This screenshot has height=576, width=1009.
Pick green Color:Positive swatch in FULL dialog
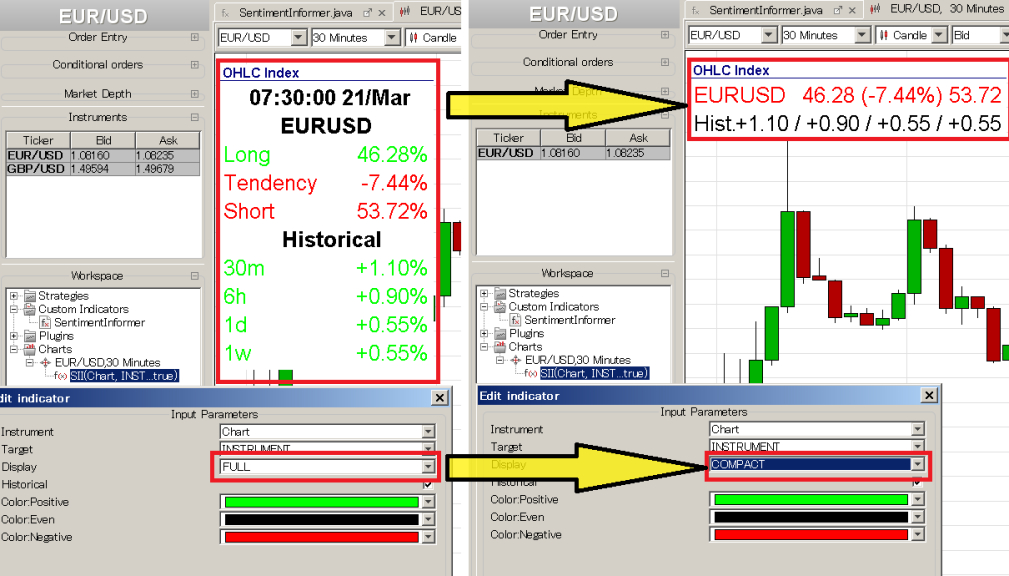pyautogui.click(x=321, y=502)
